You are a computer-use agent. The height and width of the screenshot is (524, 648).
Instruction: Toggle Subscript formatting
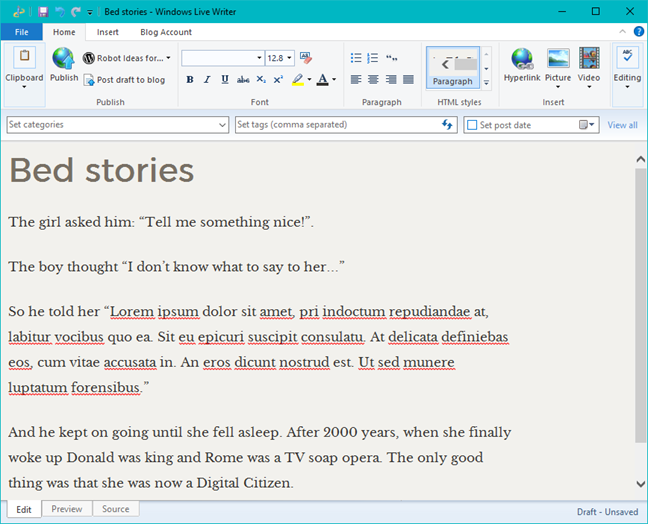coord(261,79)
